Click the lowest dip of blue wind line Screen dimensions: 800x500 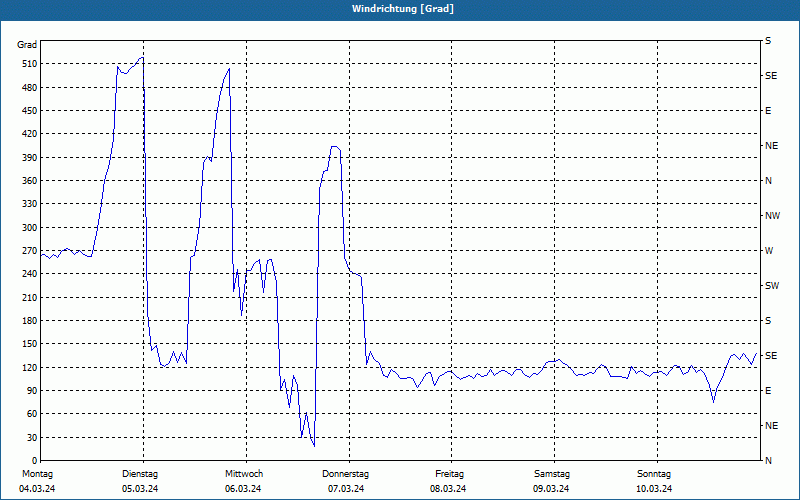(314, 446)
